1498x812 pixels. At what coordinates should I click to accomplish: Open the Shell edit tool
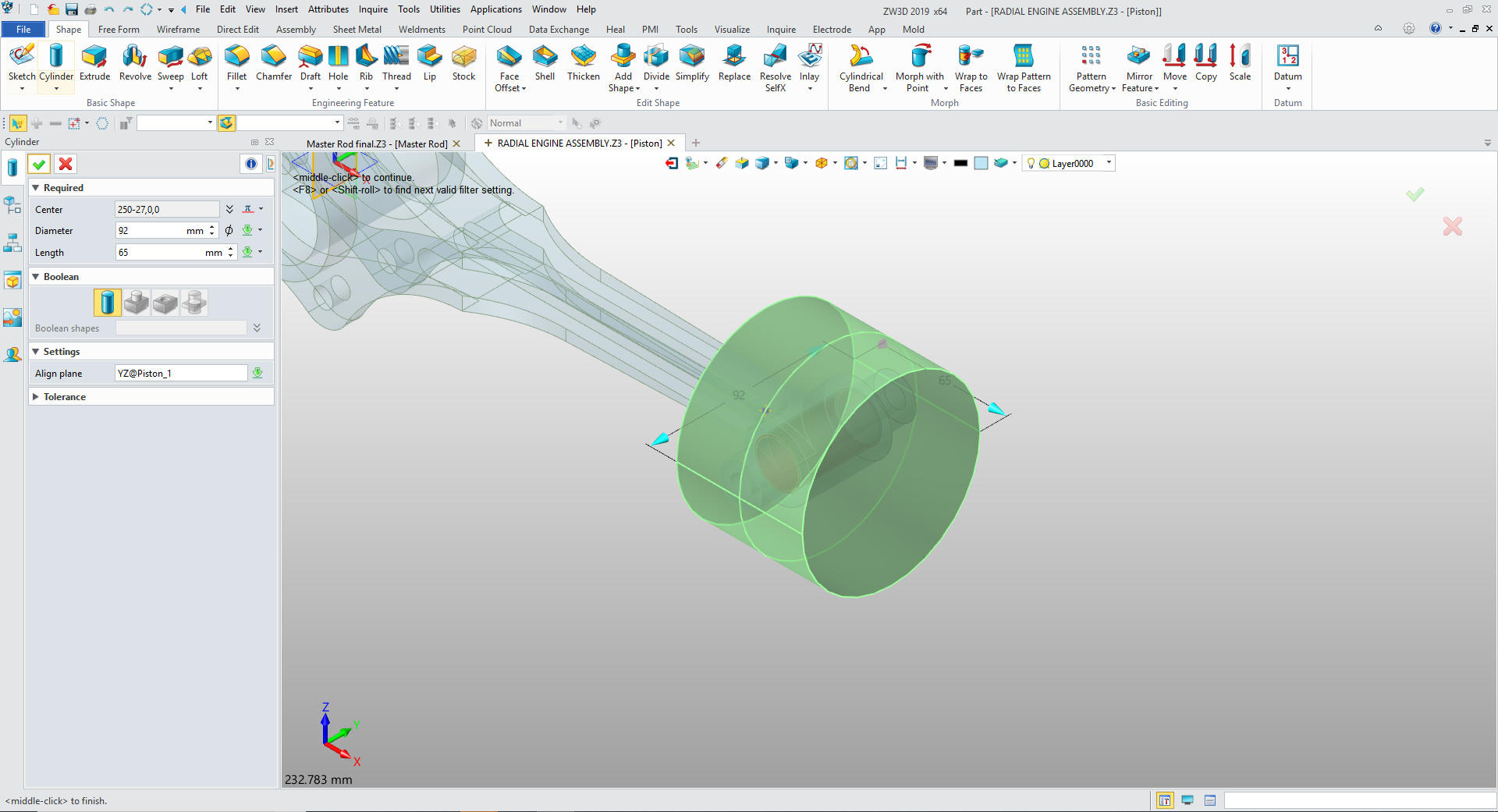coord(545,62)
